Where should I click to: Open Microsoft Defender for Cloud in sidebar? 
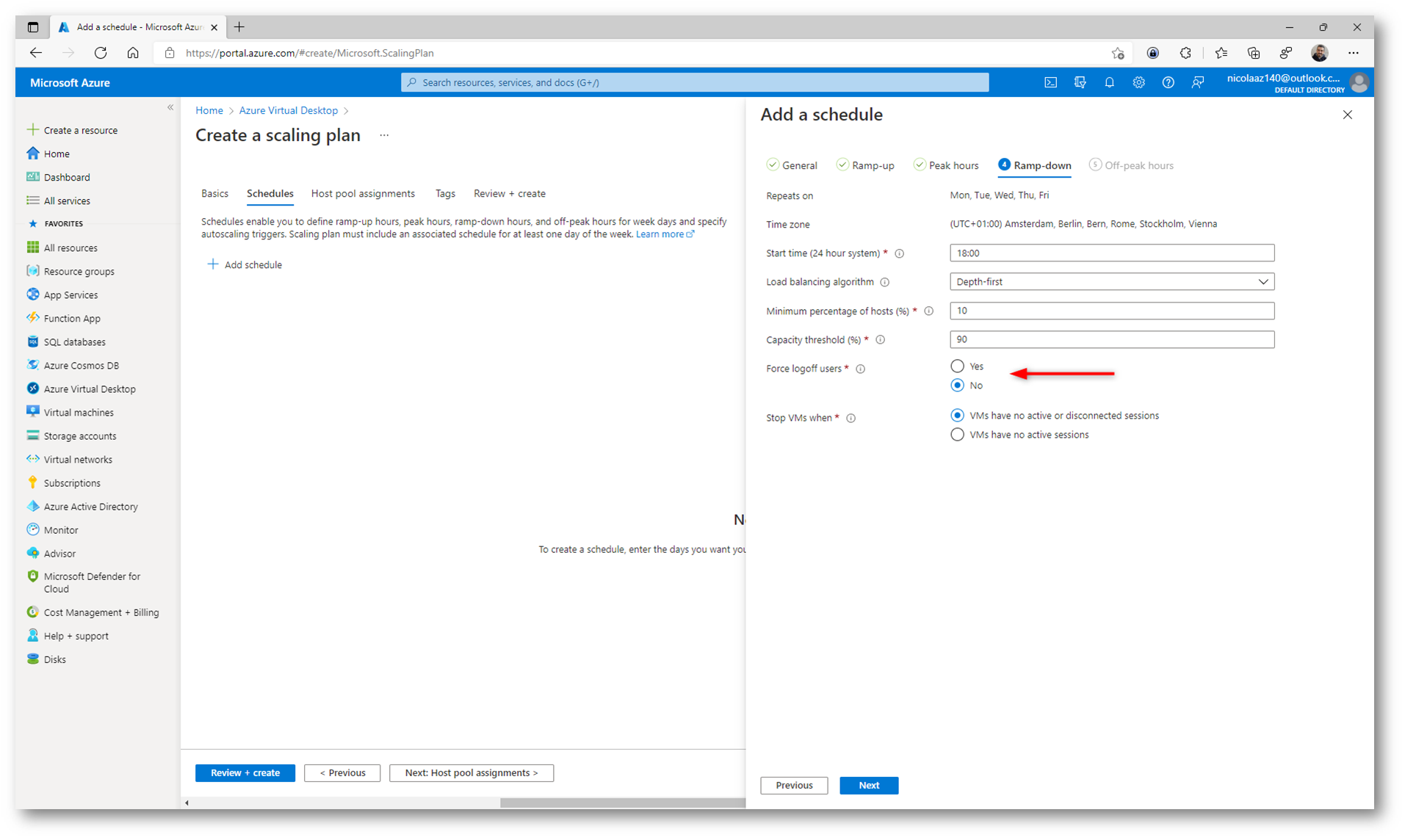pyautogui.click(x=92, y=582)
